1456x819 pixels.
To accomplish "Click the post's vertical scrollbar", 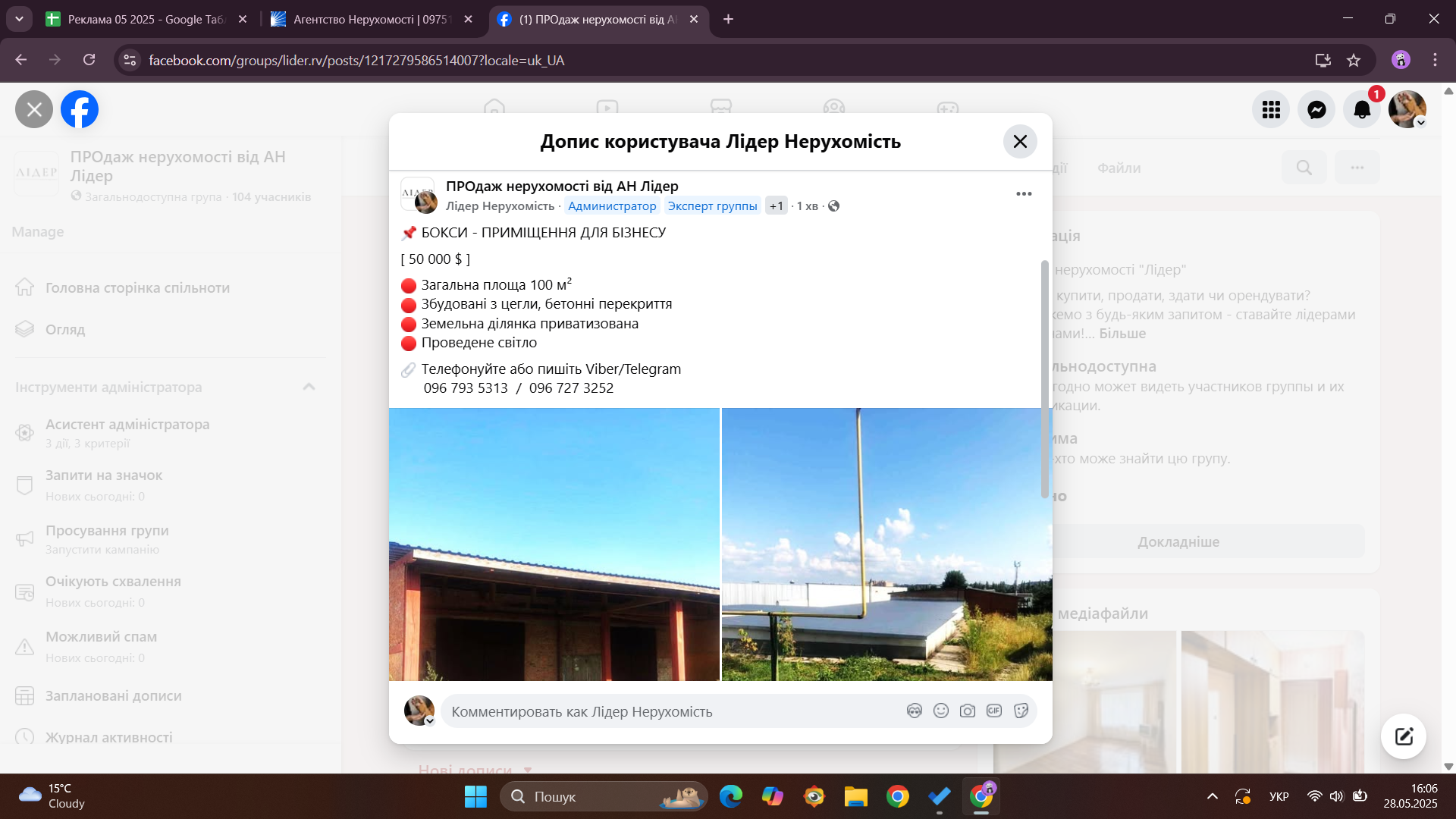I will 1044,379.
